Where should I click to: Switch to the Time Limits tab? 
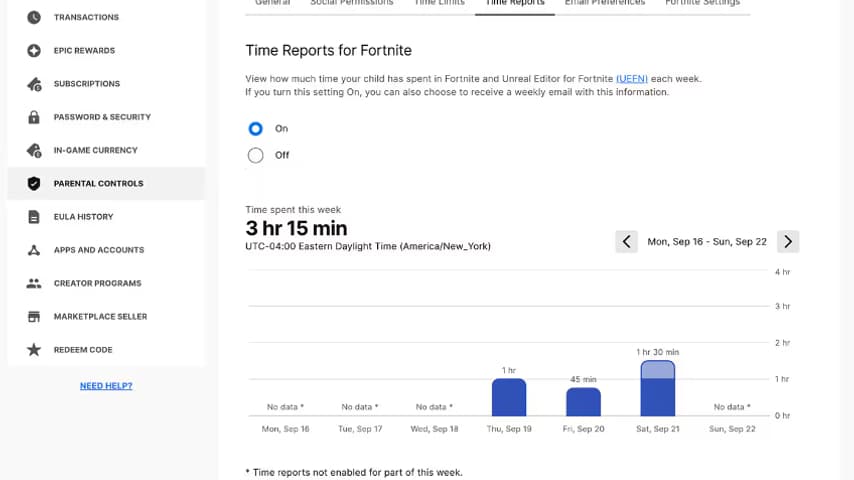(440, 3)
